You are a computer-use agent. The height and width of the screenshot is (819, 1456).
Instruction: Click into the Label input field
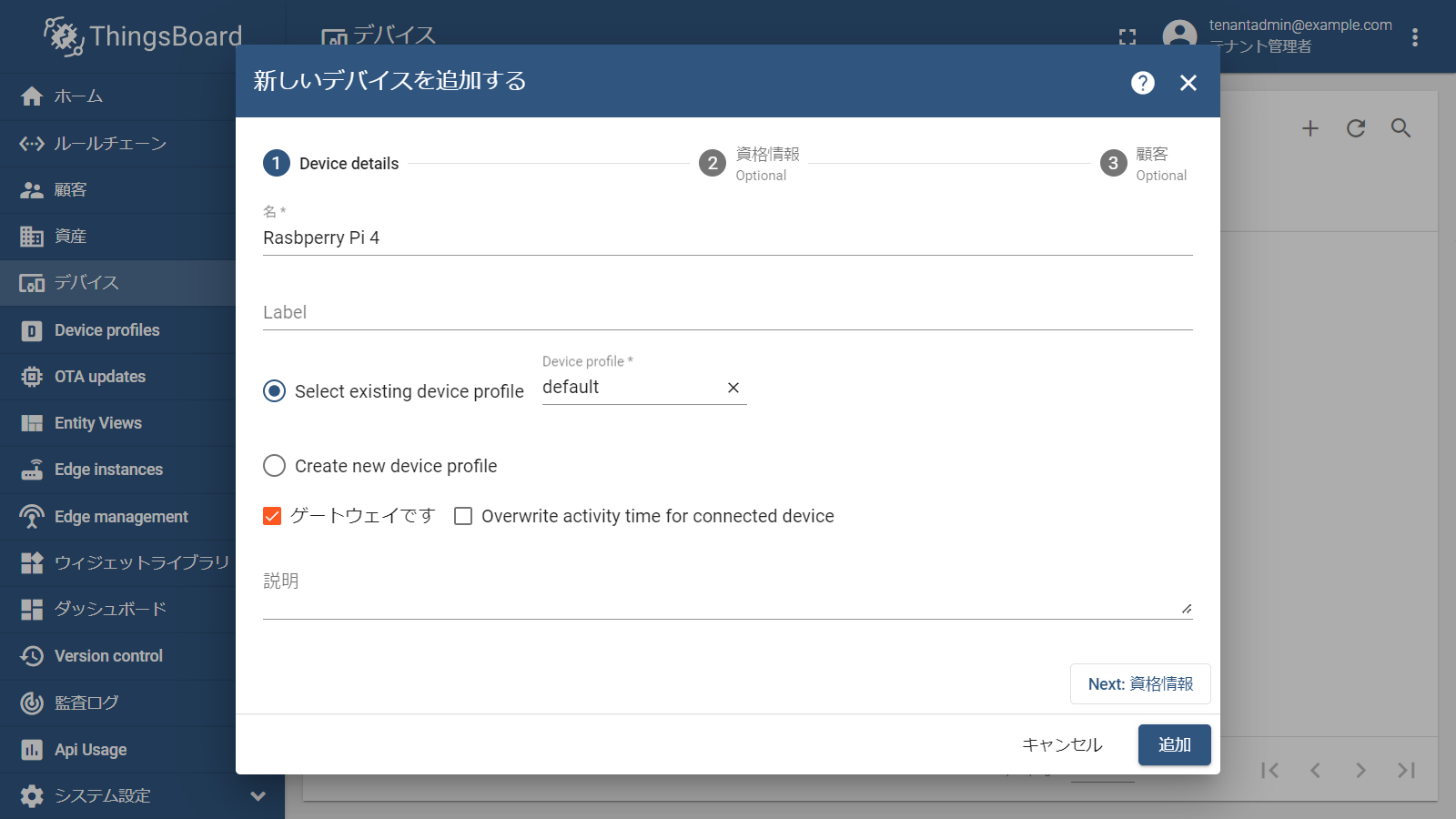(x=726, y=312)
